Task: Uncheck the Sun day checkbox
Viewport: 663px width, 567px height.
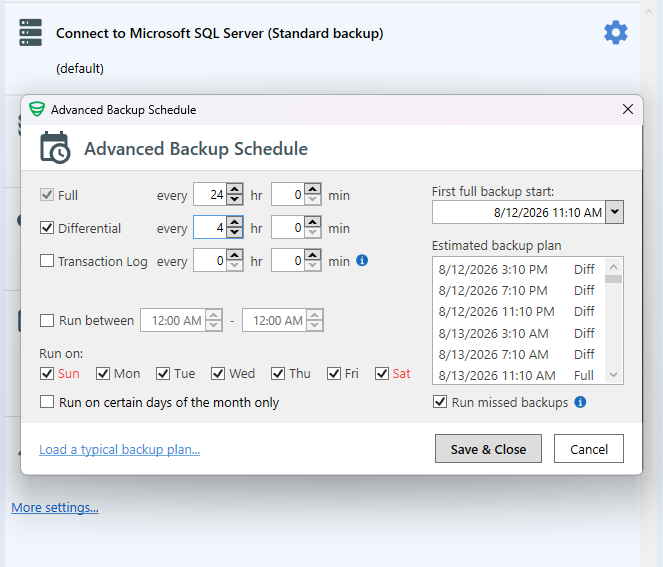Action: [x=47, y=374]
